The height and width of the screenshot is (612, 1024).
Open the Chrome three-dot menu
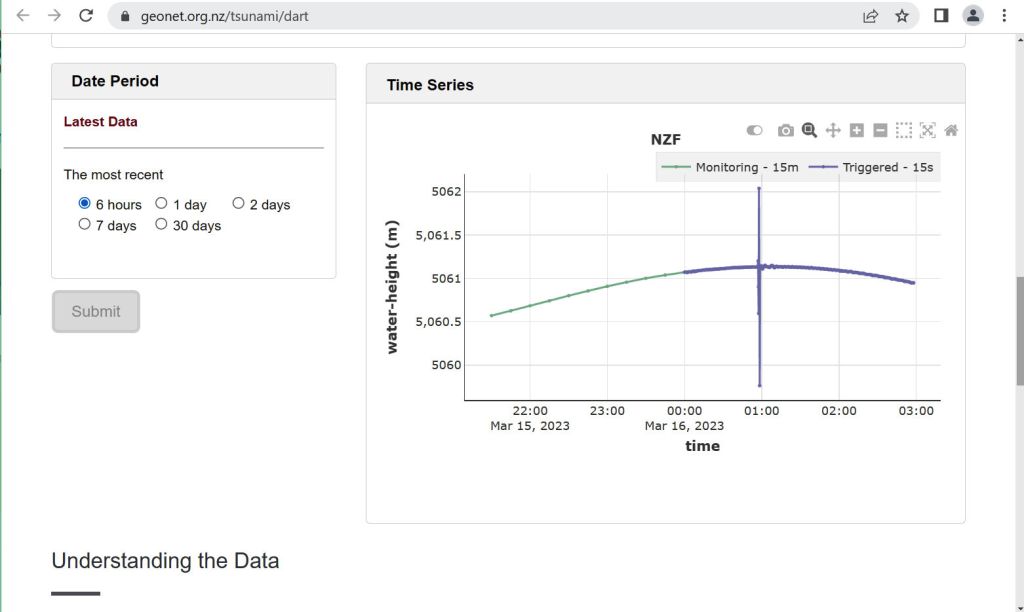pyautogui.click(x=1003, y=16)
